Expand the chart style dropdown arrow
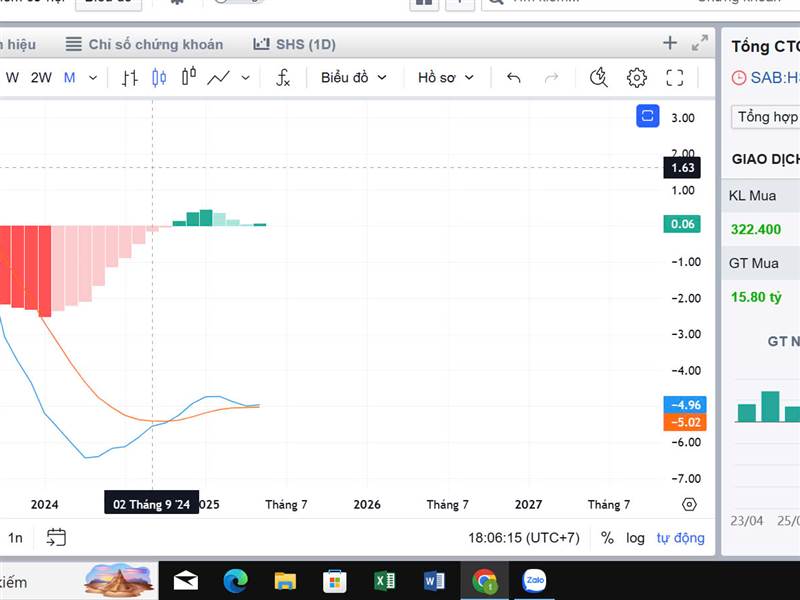This screenshot has height=600, width=800. pyautogui.click(x=246, y=78)
